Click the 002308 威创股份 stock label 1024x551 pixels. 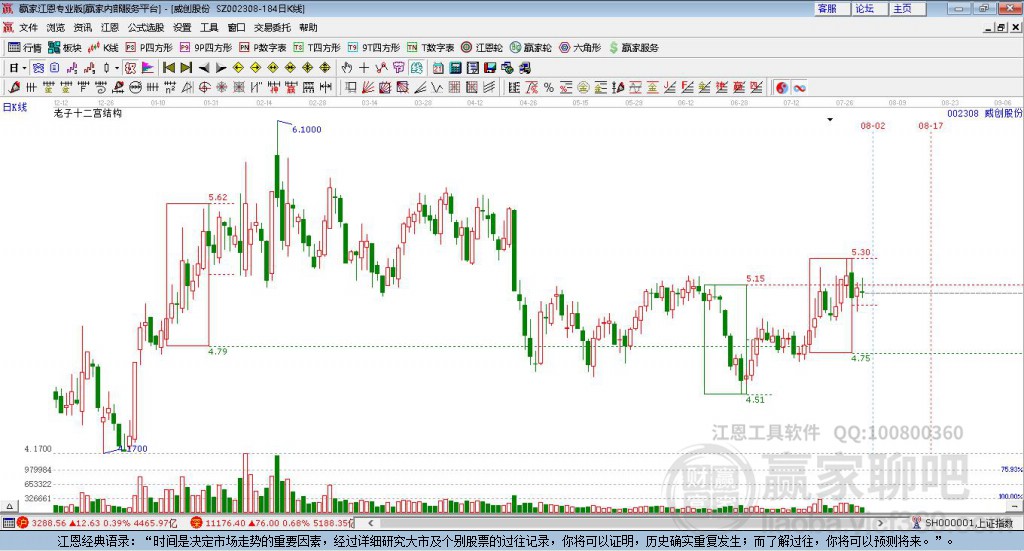(984, 113)
